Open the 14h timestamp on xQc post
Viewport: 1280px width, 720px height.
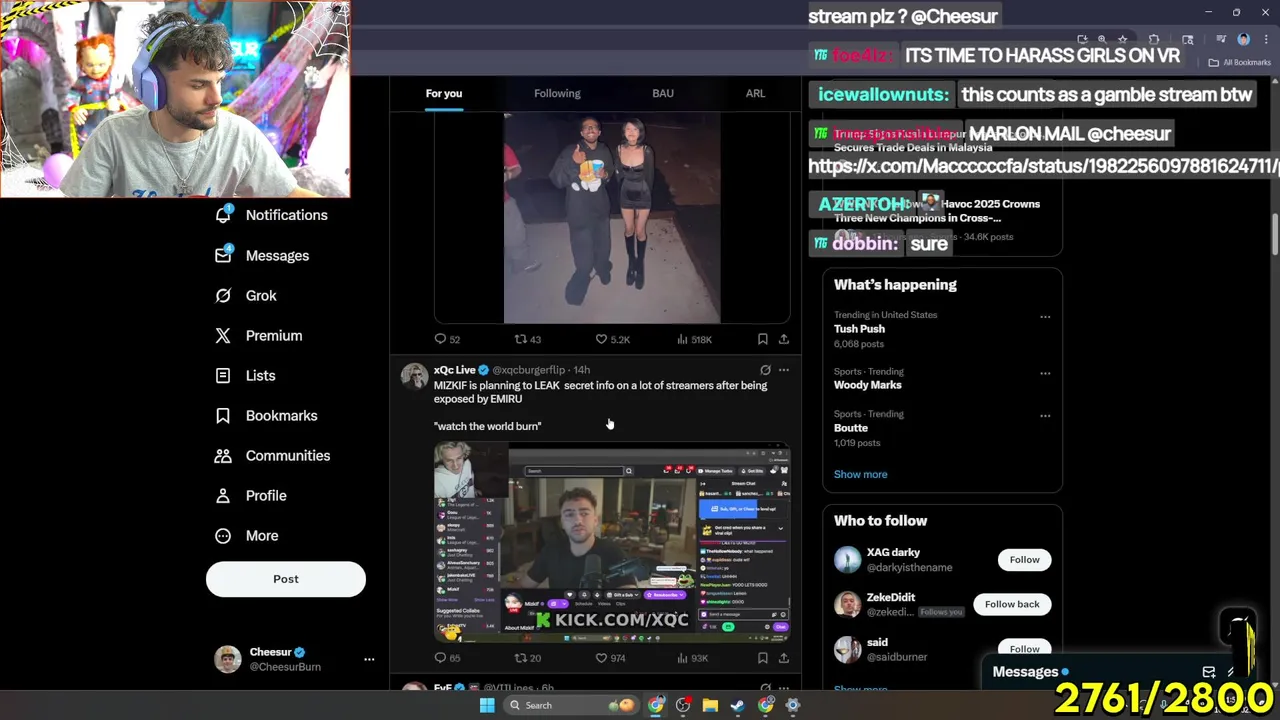click(581, 370)
